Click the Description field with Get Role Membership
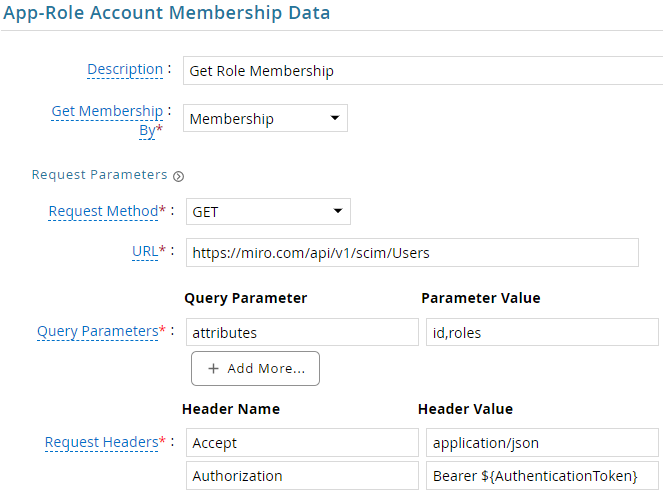 click(423, 71)
